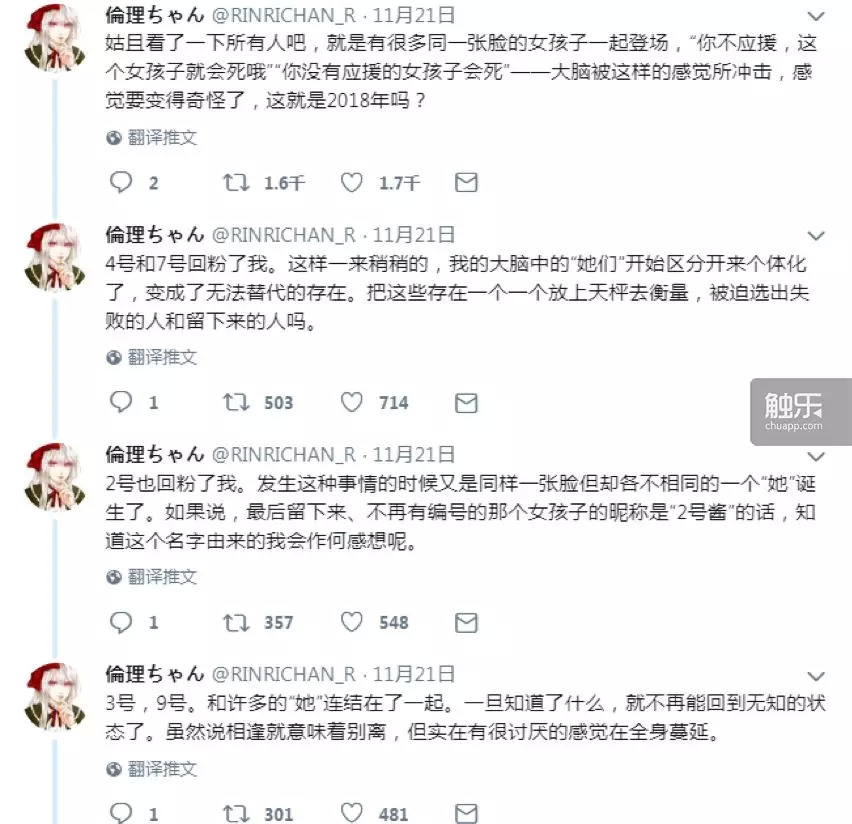This screenshot has height=824, width=852.
Task: Like the tweet with 548 likes
Action: (x=352, y=622)
